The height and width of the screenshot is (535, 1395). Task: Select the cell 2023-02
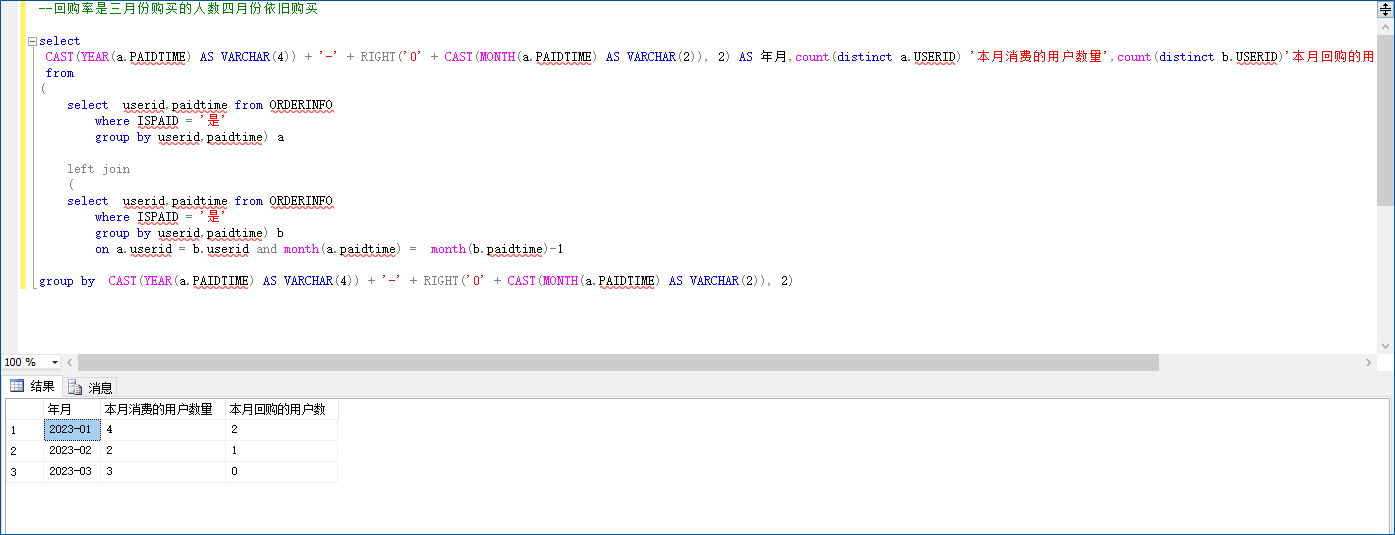point(72,450)
